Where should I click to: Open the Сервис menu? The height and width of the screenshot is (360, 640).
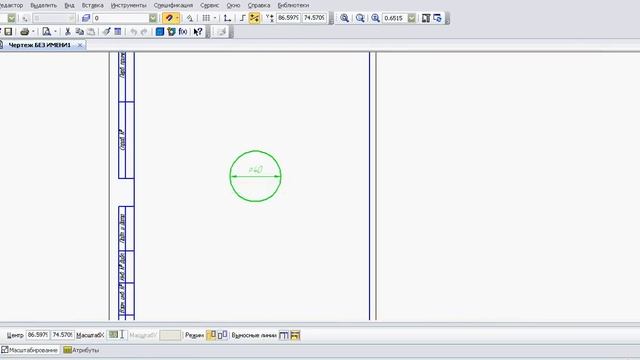[210, 6]
